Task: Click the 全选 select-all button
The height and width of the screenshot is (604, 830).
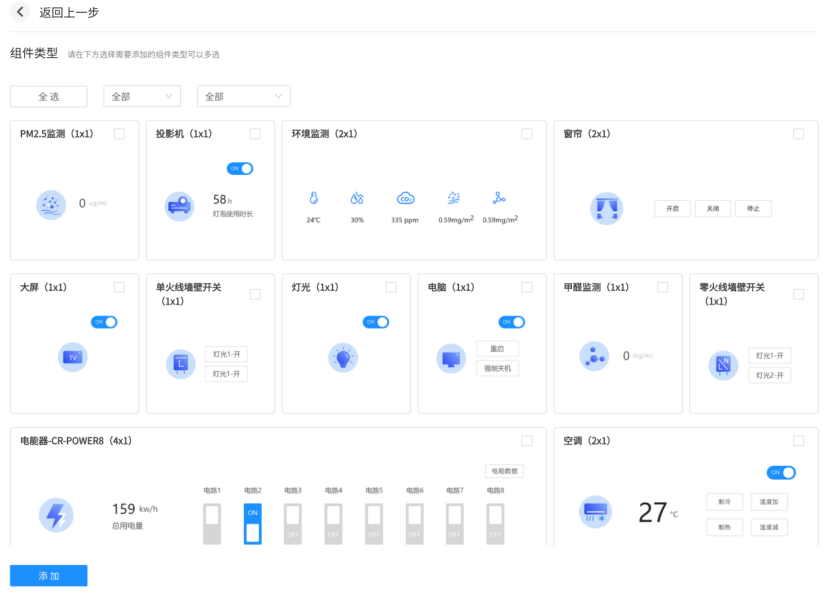Action: coord(49,96)
